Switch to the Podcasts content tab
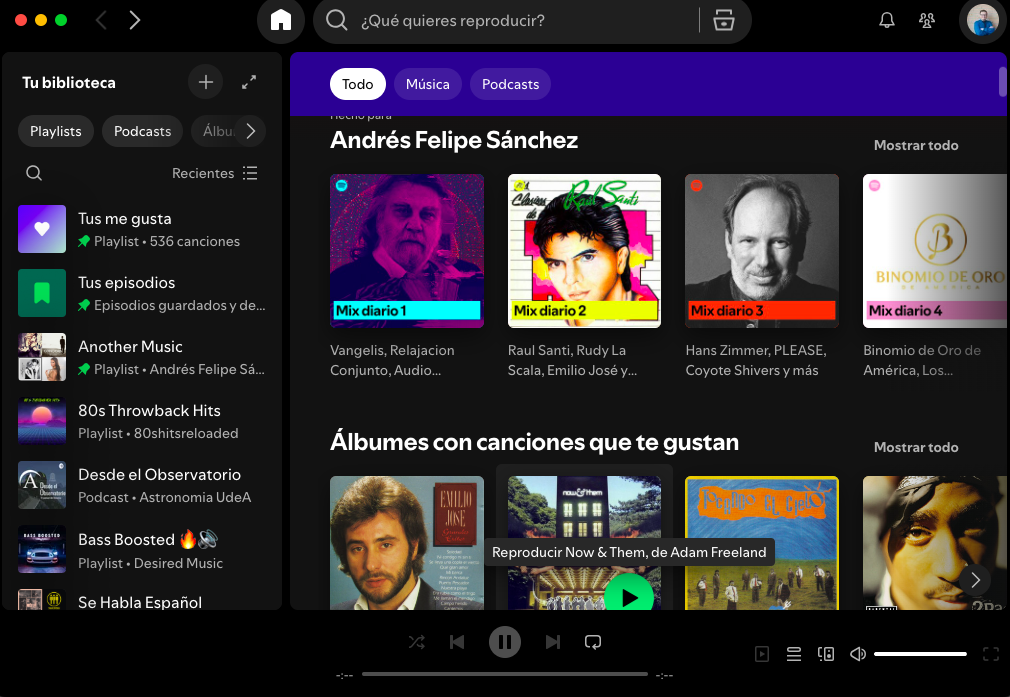 point(510,84)
